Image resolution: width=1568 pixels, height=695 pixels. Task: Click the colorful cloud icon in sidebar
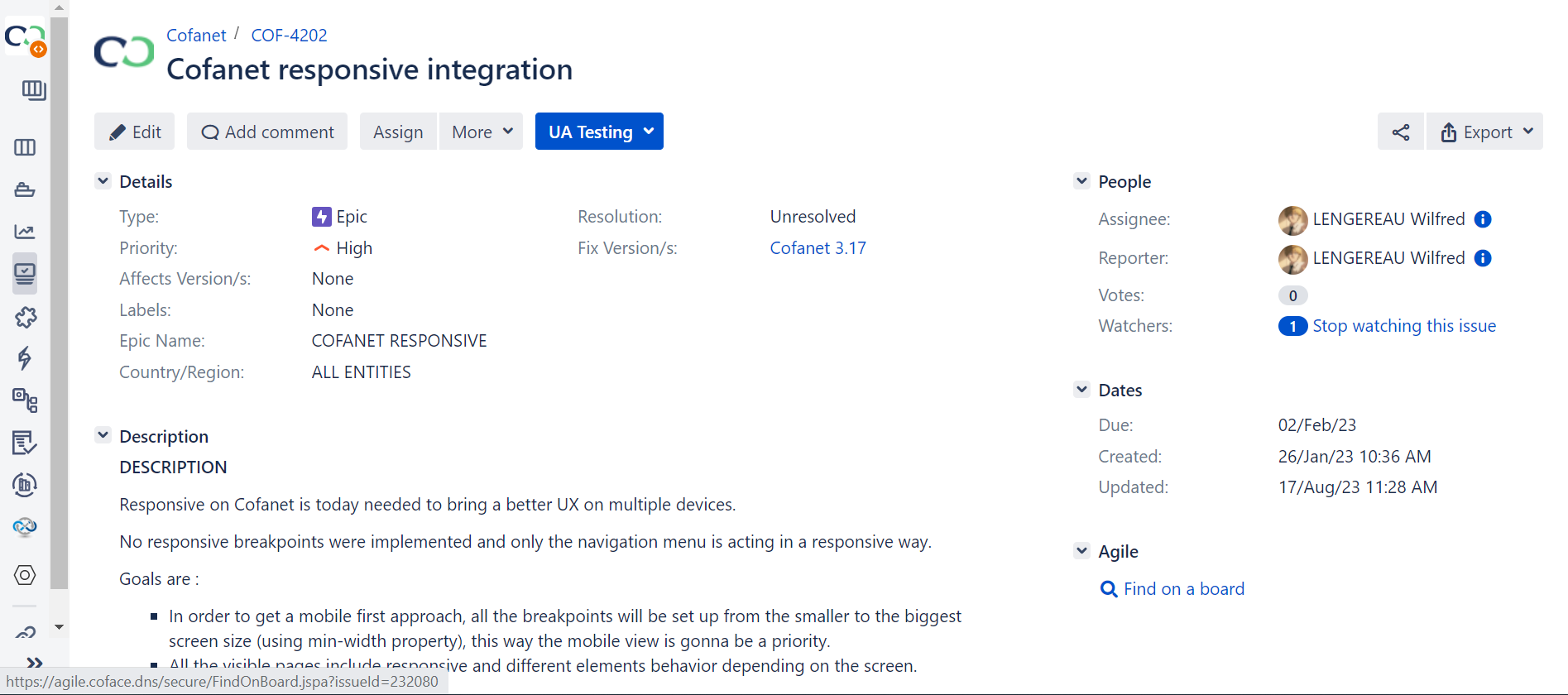pos(25,527)
